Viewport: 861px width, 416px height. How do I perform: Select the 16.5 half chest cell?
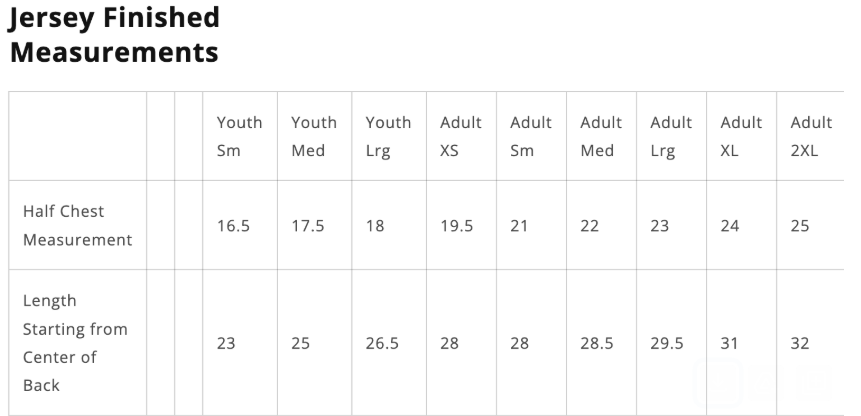233,226
